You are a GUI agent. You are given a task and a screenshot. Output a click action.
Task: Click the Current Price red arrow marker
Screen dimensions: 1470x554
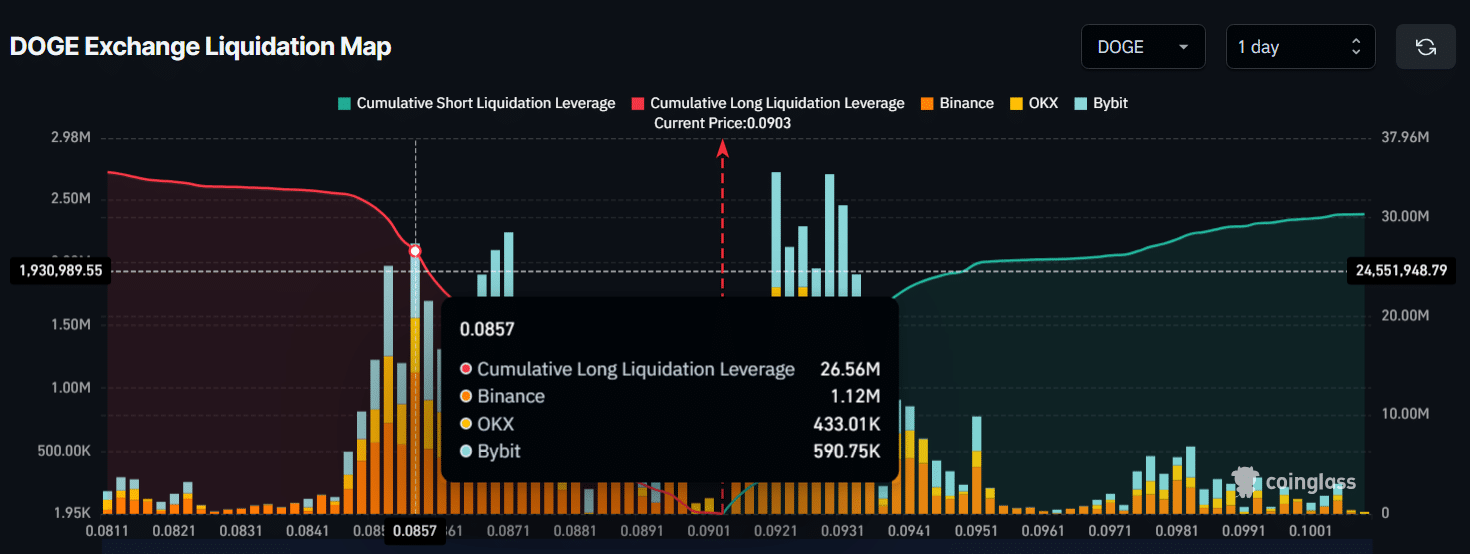tap(722, 149)
